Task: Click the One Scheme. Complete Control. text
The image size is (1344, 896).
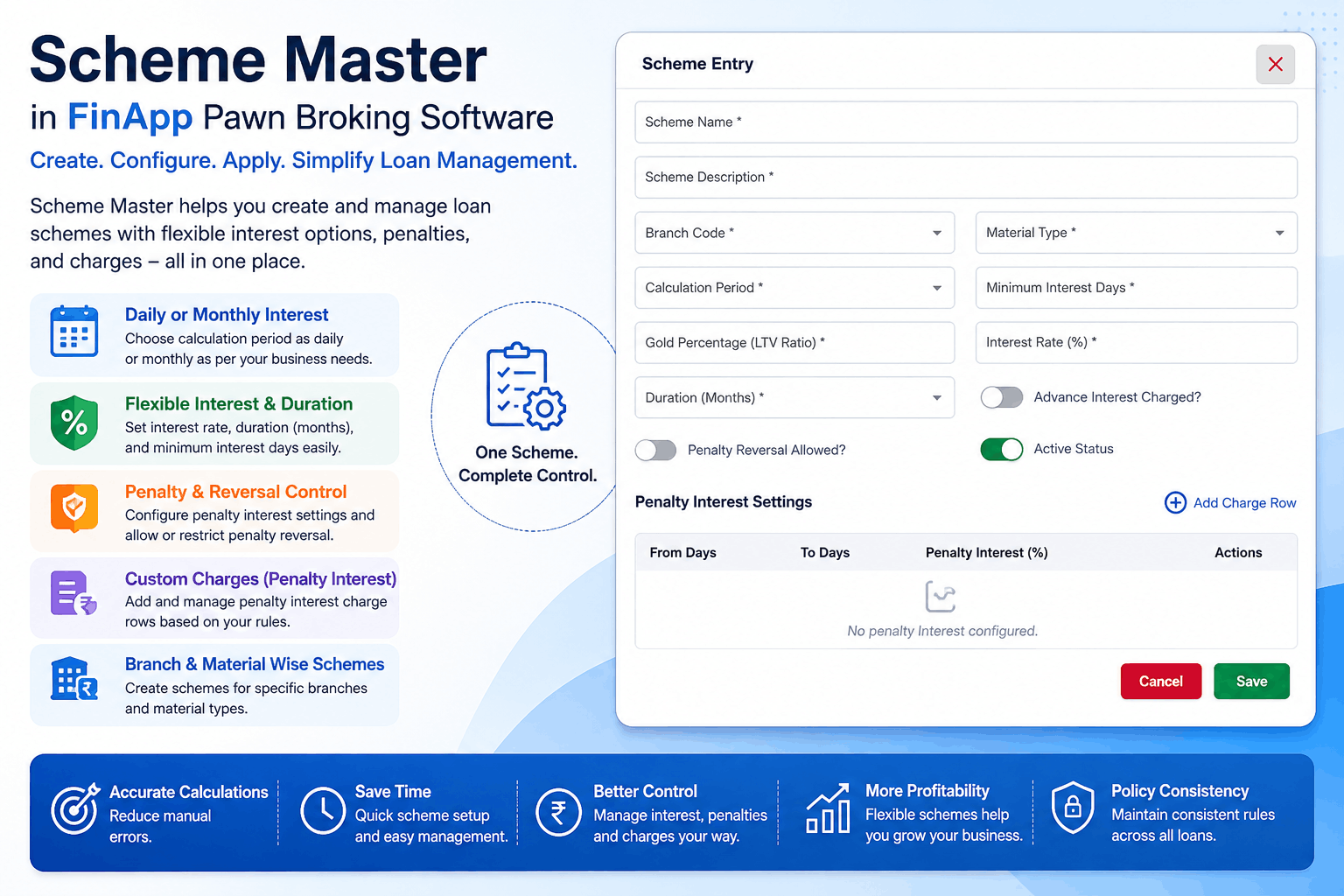Action: click(528, 464)
